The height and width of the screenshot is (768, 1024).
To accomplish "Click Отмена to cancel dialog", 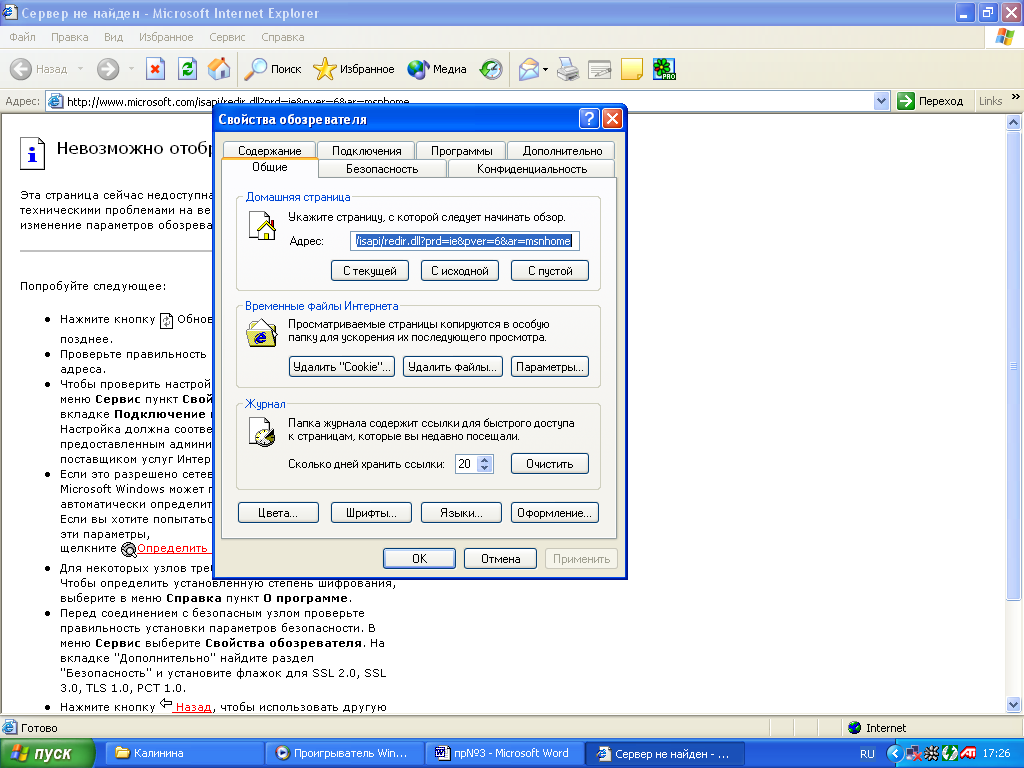I will click(500, 558).
